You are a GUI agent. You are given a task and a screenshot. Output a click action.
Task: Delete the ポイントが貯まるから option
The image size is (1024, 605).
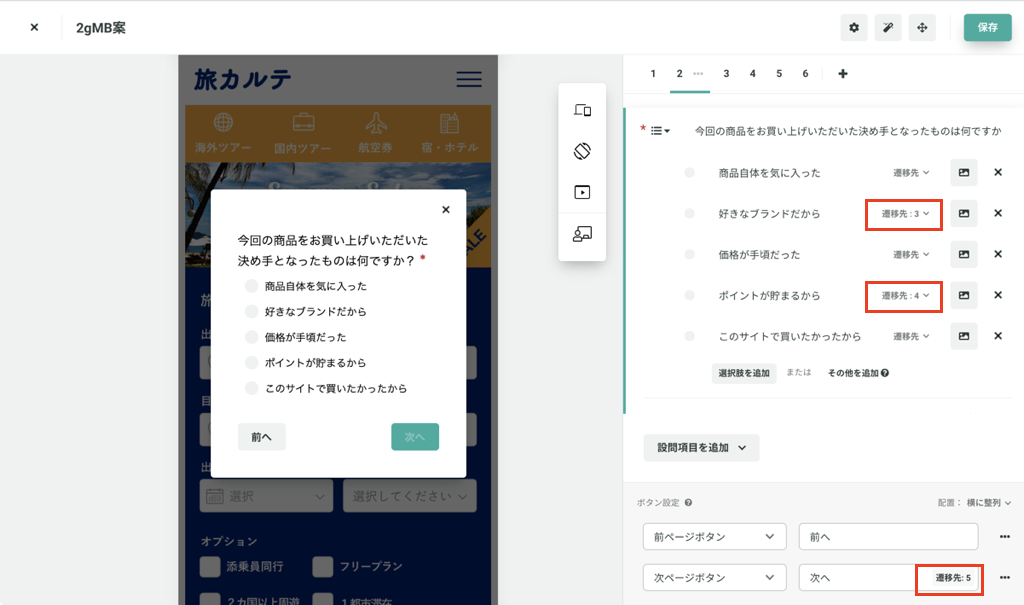pyautogui.click(x=997, y=295)
